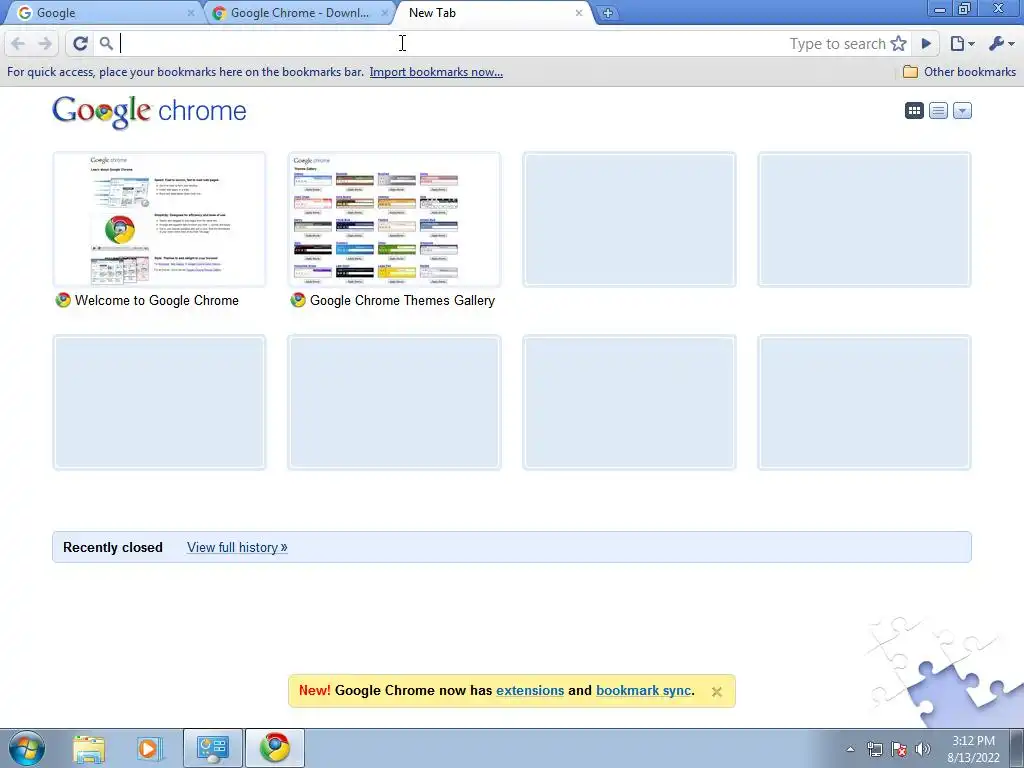Close the New Tab tab
The height and width of the screenshot is (768, 1024).
(579, 12)
